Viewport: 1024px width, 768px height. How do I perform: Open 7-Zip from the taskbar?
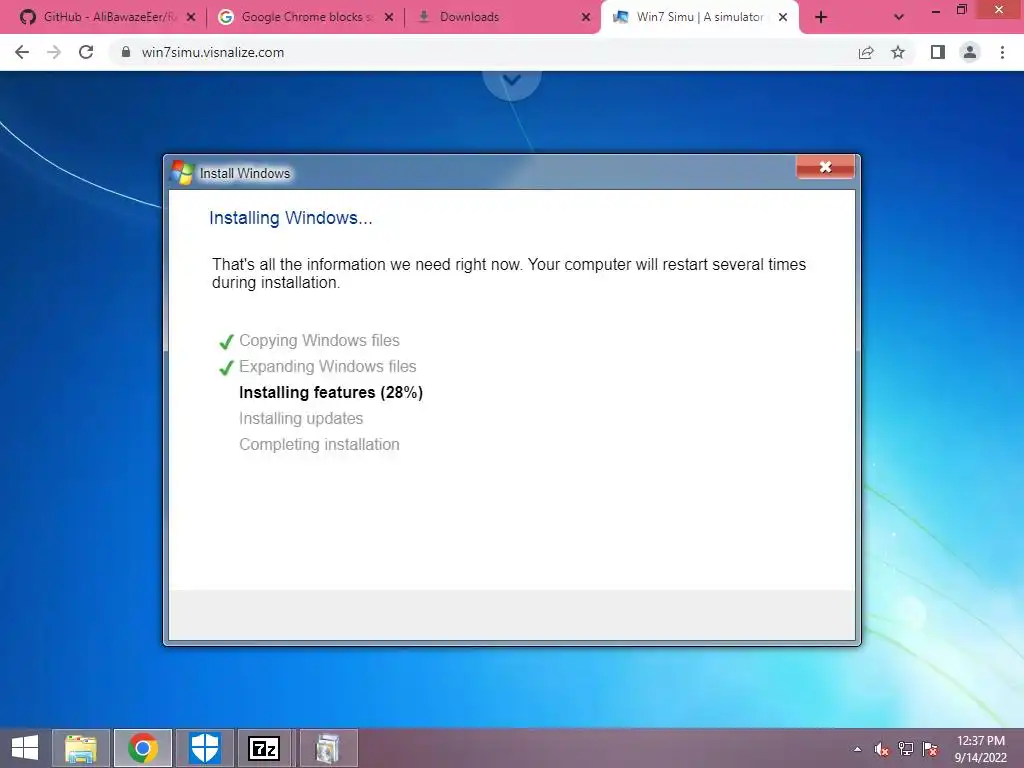[265, 748]
